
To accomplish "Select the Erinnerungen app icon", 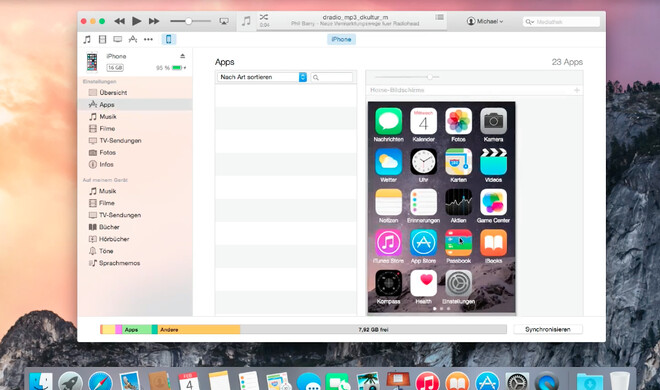I will pyautogui.click(x=423, y=202).
